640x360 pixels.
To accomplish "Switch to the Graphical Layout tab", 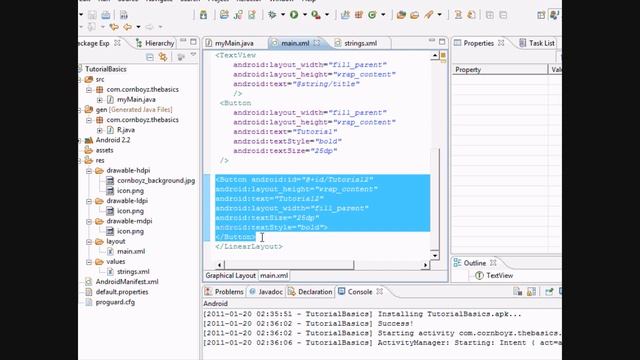I will (231, 276).
